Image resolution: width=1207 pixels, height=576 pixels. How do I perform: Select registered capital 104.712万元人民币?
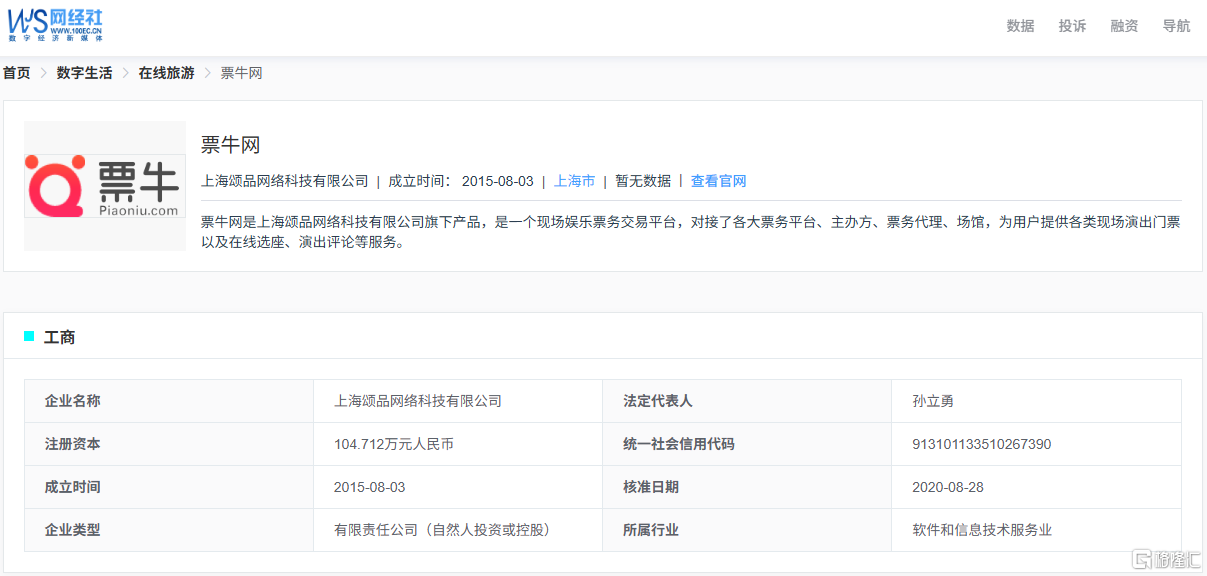click(x=394, y=444)
